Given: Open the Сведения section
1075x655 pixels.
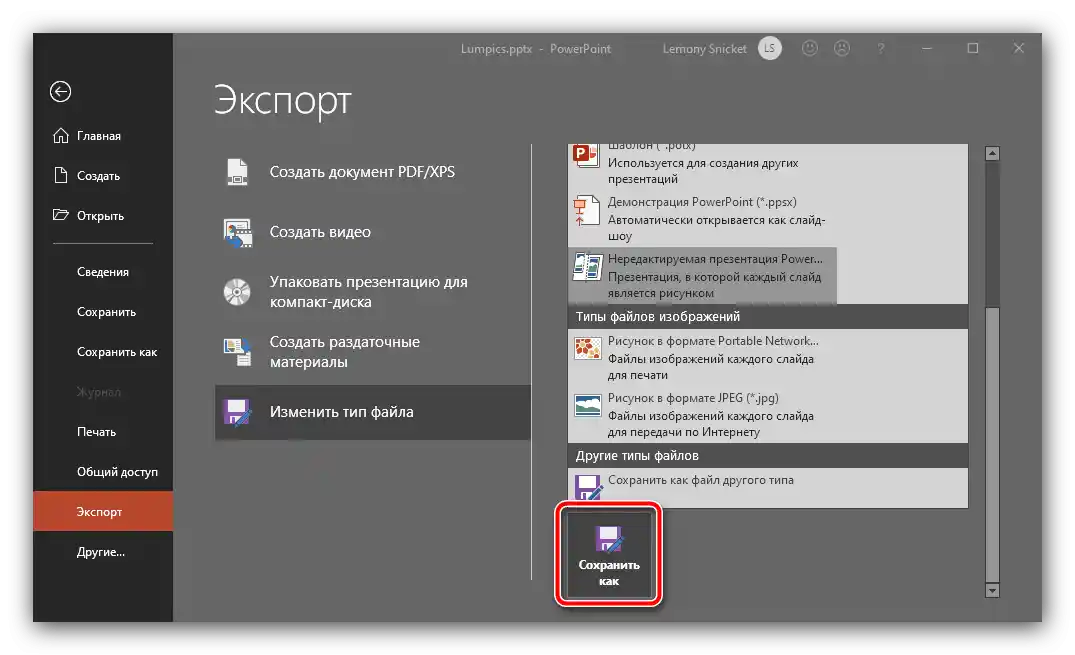Looking at the screenshot, I should pyautogui.click(x=103, y=272).
